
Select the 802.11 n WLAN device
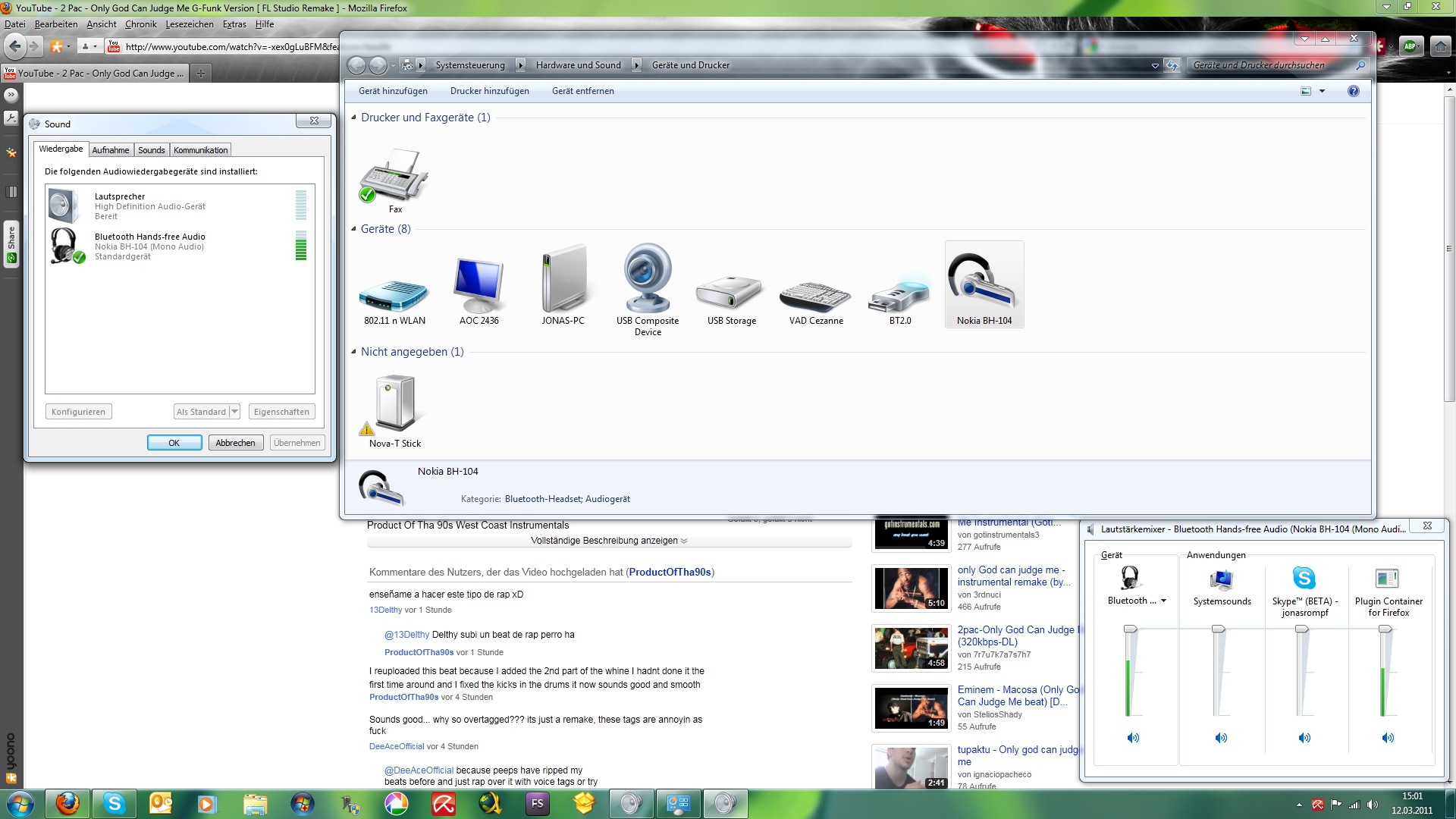(394, 296)
